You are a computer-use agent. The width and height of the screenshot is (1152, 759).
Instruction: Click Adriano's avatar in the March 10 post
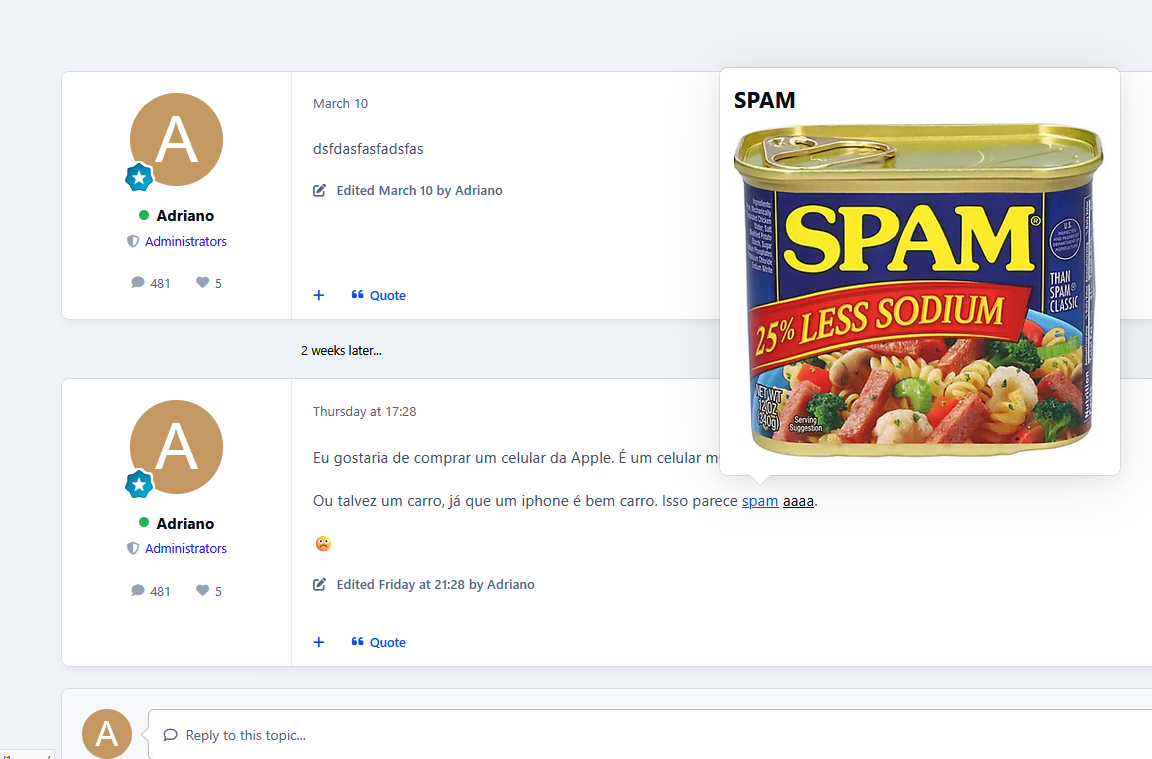pos(176,139)
